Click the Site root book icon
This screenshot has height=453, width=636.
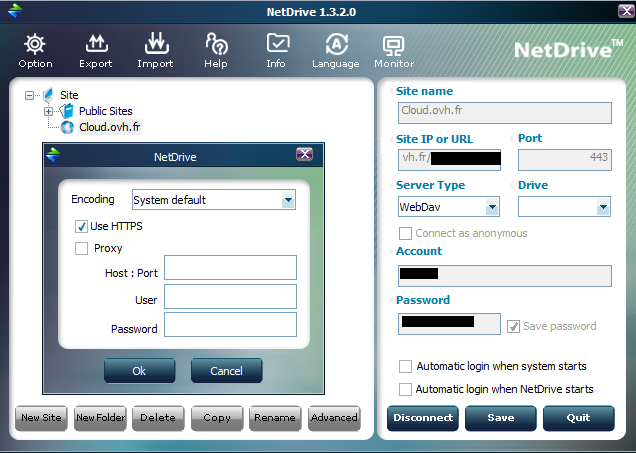[x=48, y=95]
